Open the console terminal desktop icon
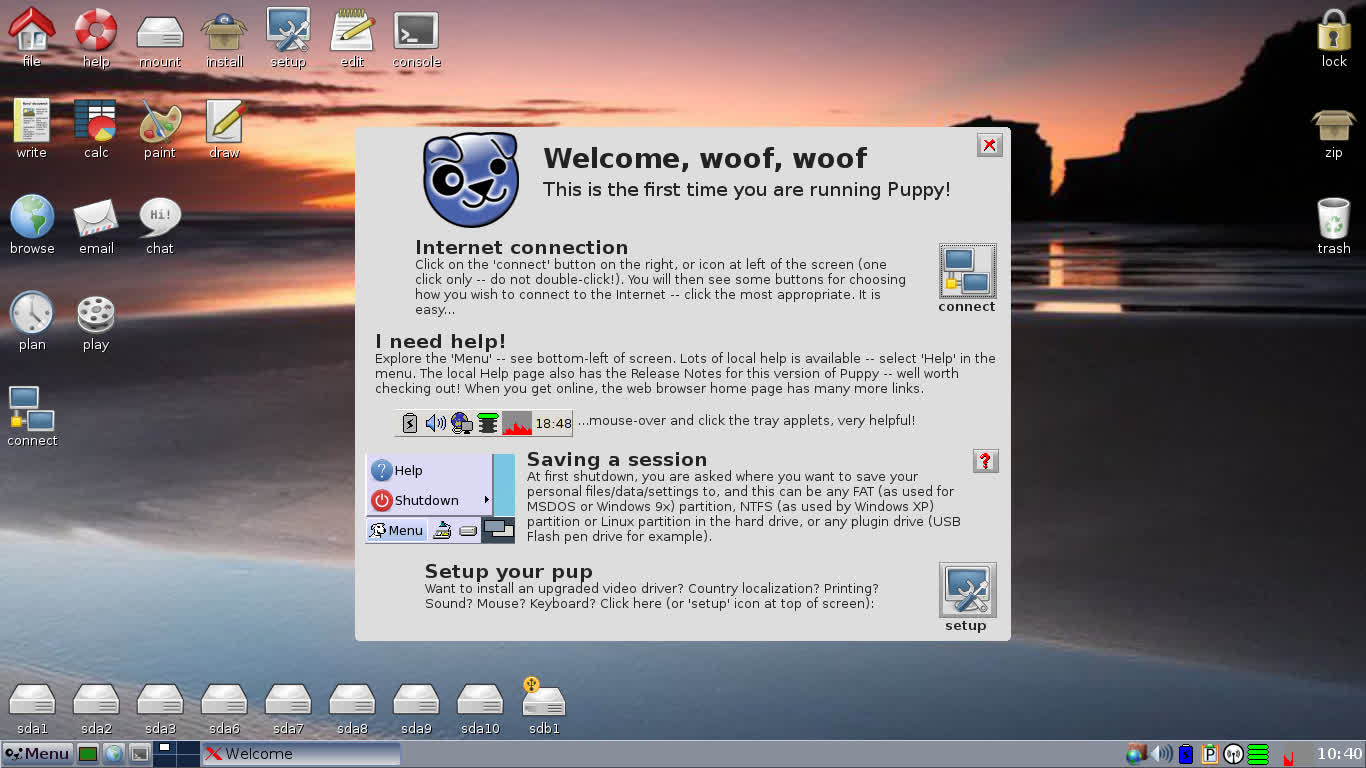 coord(416,30)
